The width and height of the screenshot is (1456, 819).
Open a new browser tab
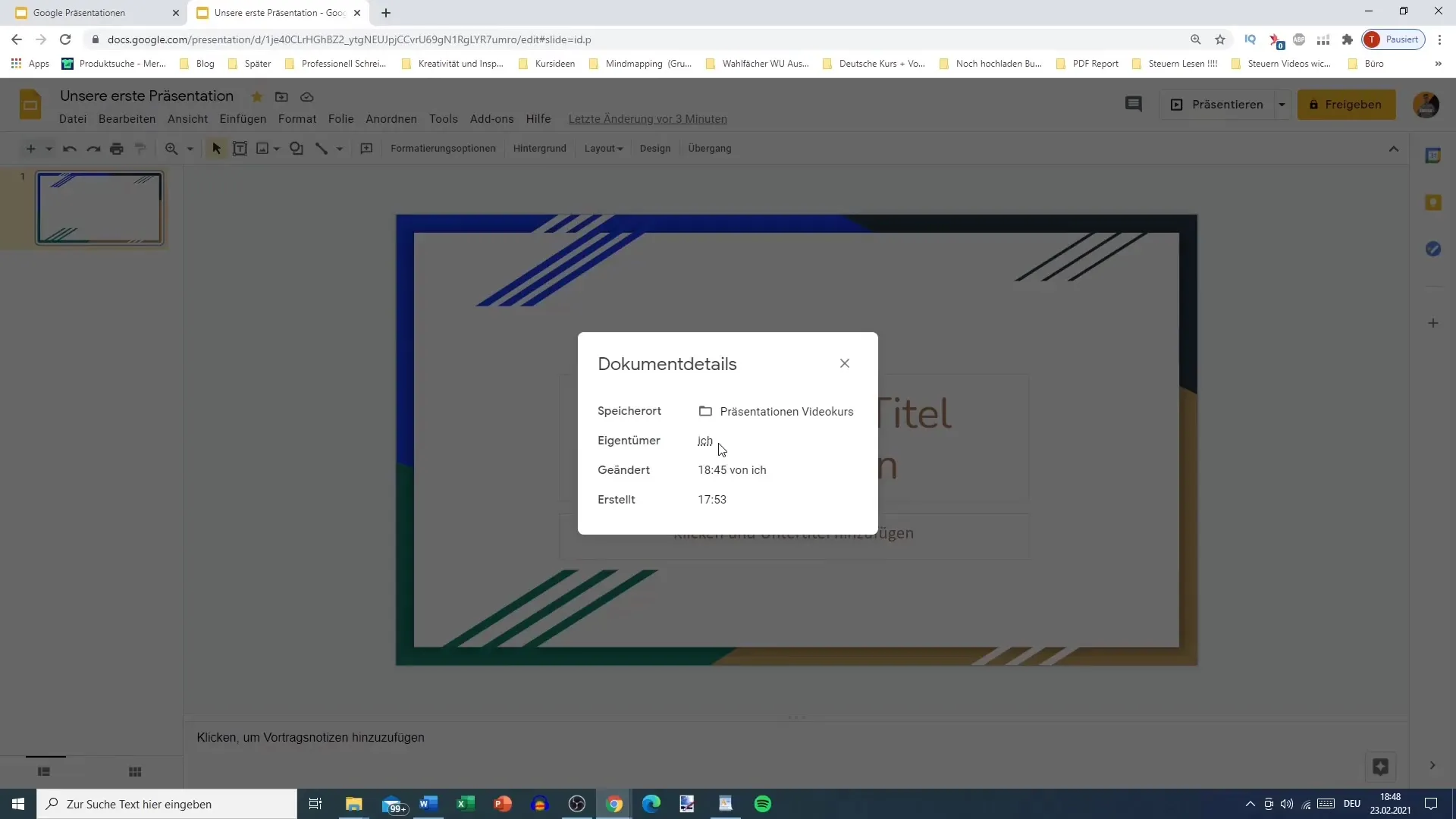pos(386,13)
